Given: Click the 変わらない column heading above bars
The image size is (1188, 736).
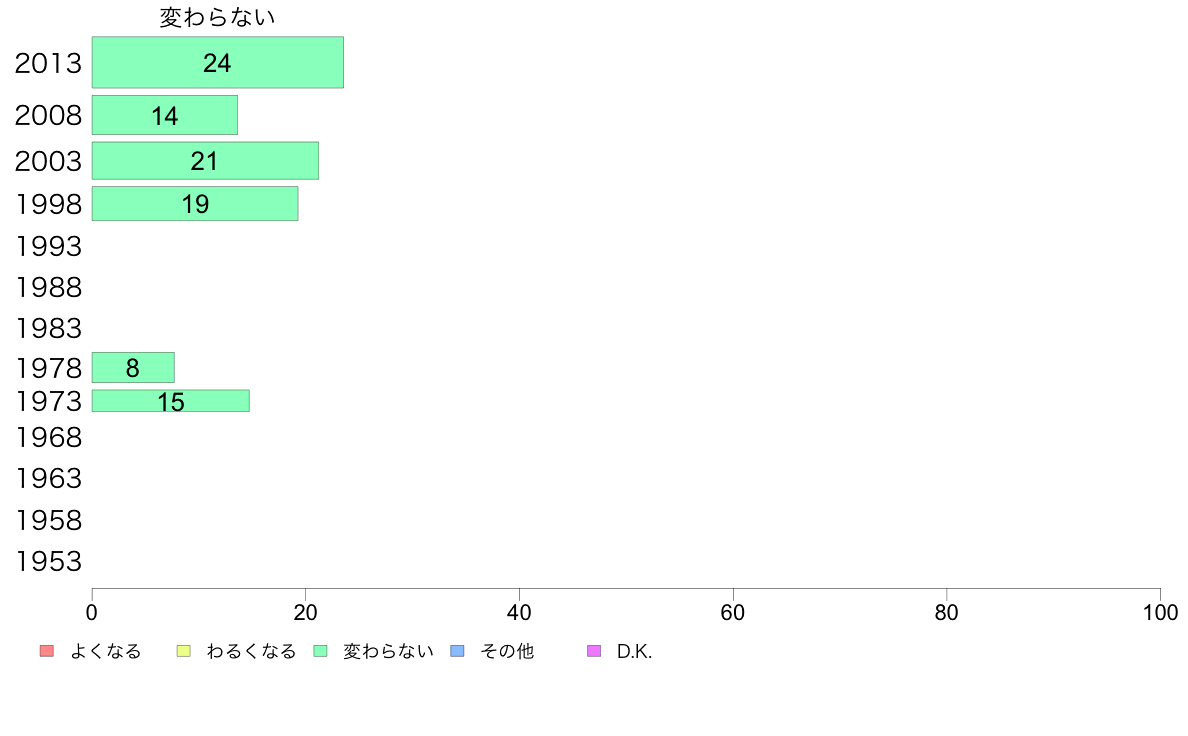Looking at the screenshot, I should click(217, 17).
